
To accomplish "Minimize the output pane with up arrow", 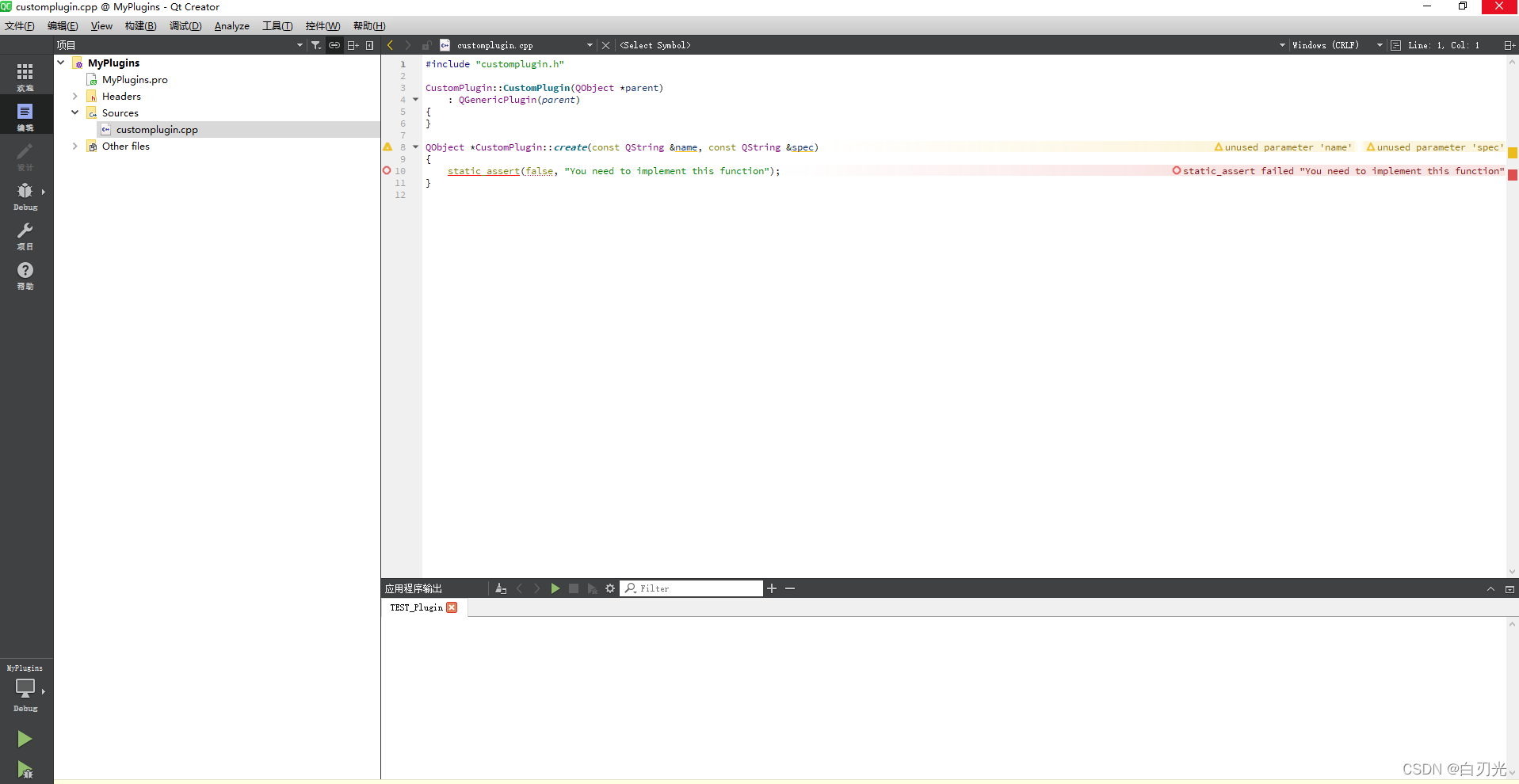I will coord(1490,589).
